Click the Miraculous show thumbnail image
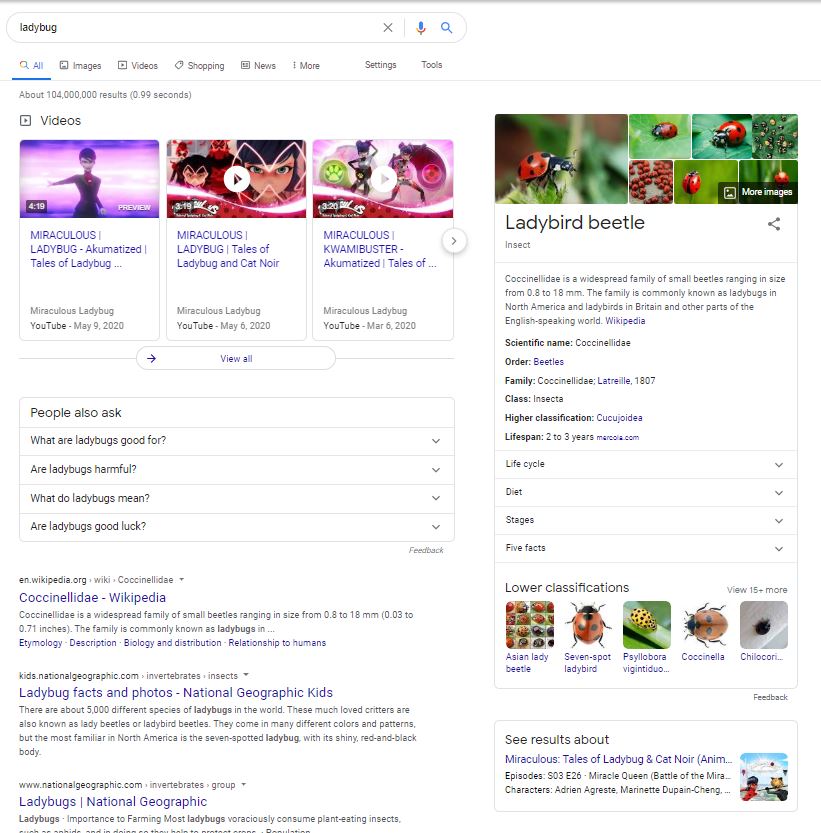Image resolution: width=821 pixels, height=833 pixels. [x=764, y=777]
